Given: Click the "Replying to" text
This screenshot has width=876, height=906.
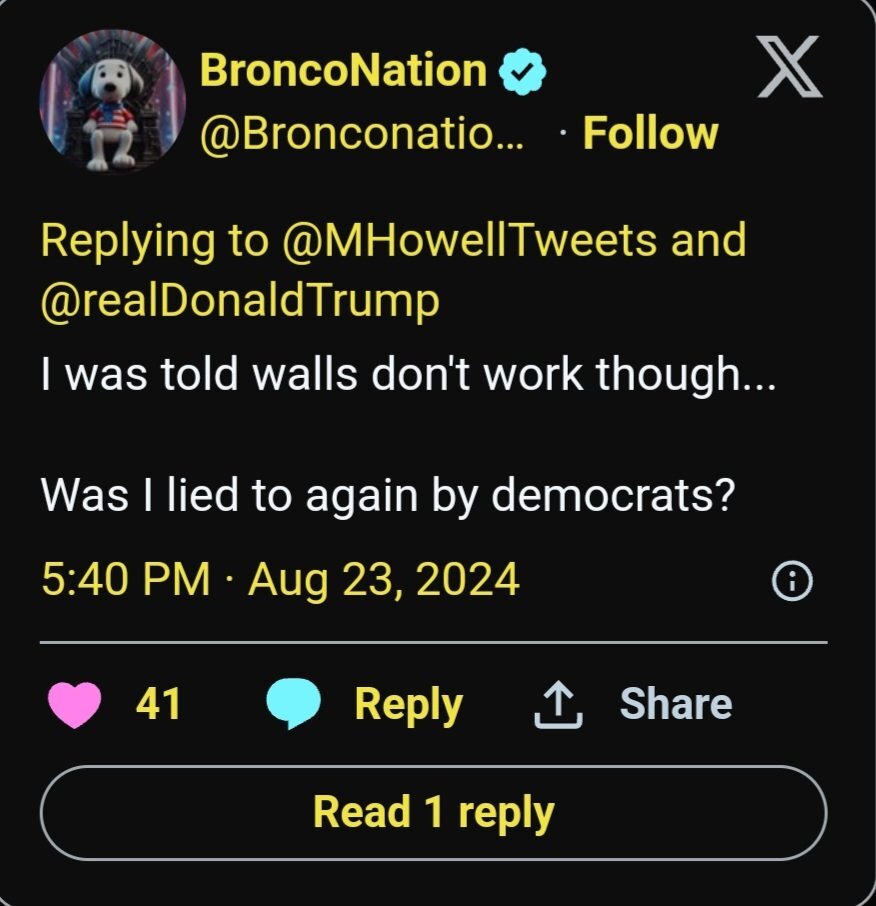Looking at the screenshot, I should point(155,240).
